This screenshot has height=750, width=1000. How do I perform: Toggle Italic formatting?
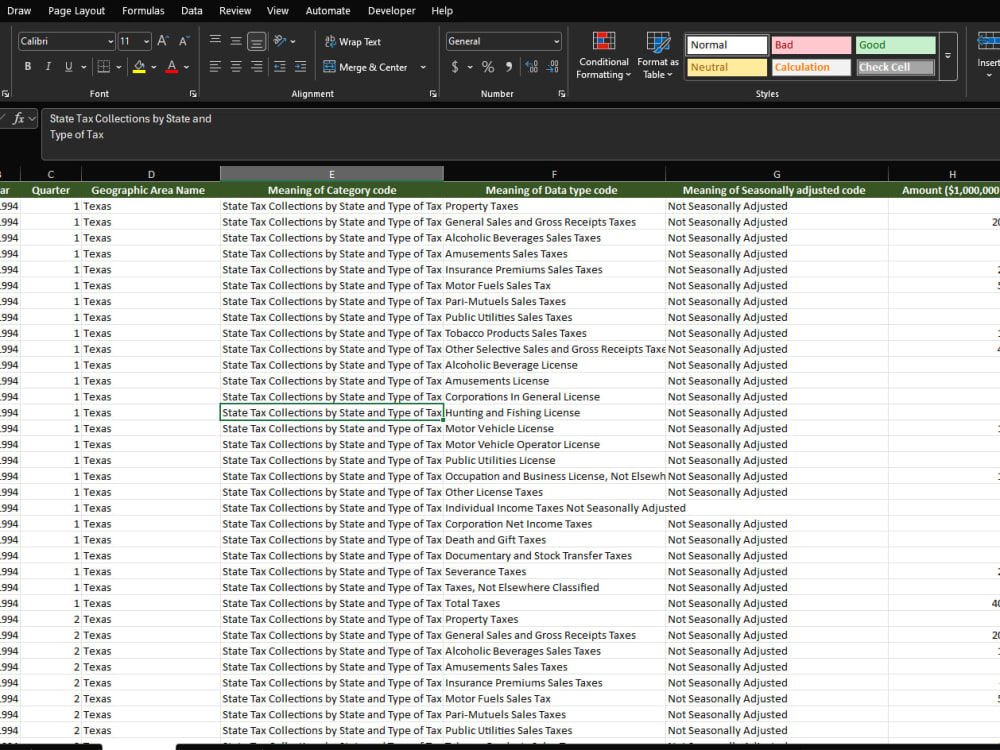[48, 66]
